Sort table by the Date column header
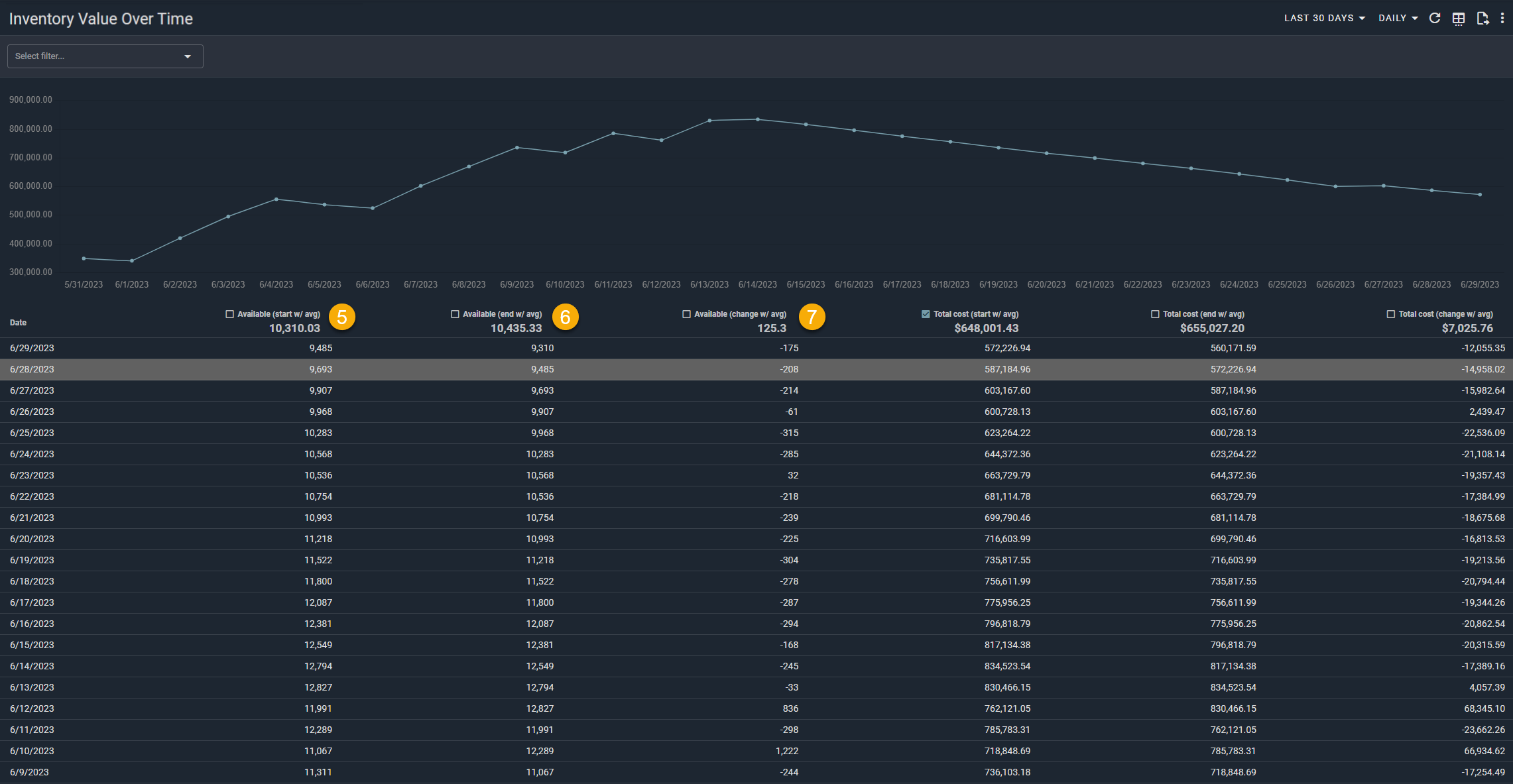Screen dimensions: 1513x784 coord(19,323)
